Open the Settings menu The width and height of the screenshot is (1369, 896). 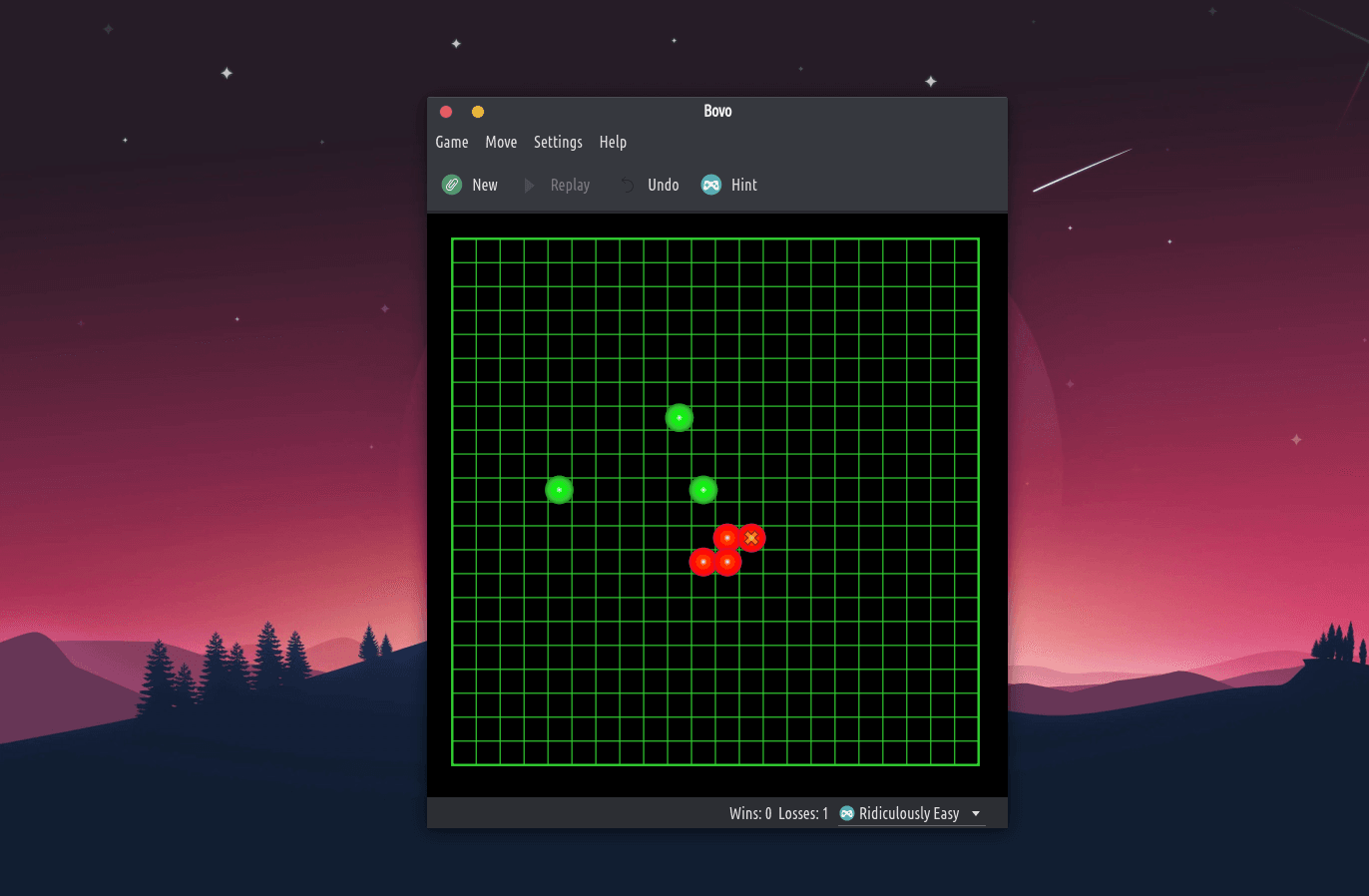558,142
